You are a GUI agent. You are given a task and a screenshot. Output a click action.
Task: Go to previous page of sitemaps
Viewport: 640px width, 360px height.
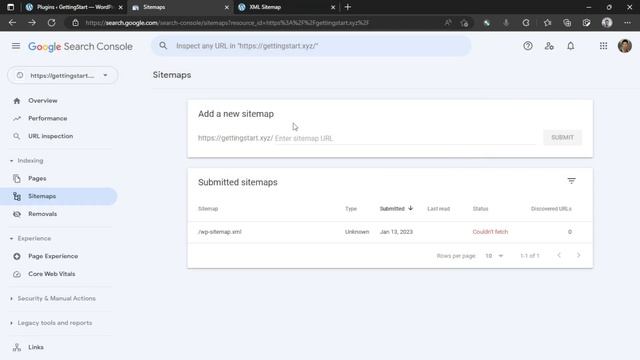pos(559,256)
